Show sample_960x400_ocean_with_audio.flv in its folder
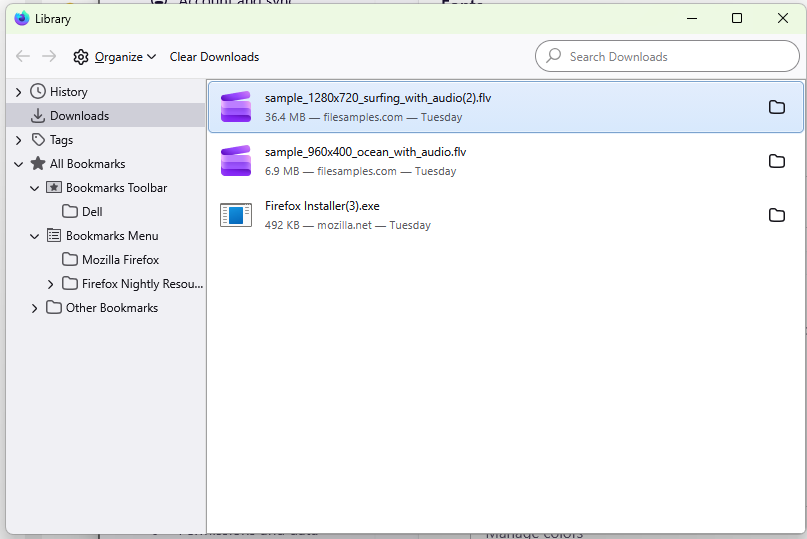Screen dimensions: 807x539 click(777, 161)
